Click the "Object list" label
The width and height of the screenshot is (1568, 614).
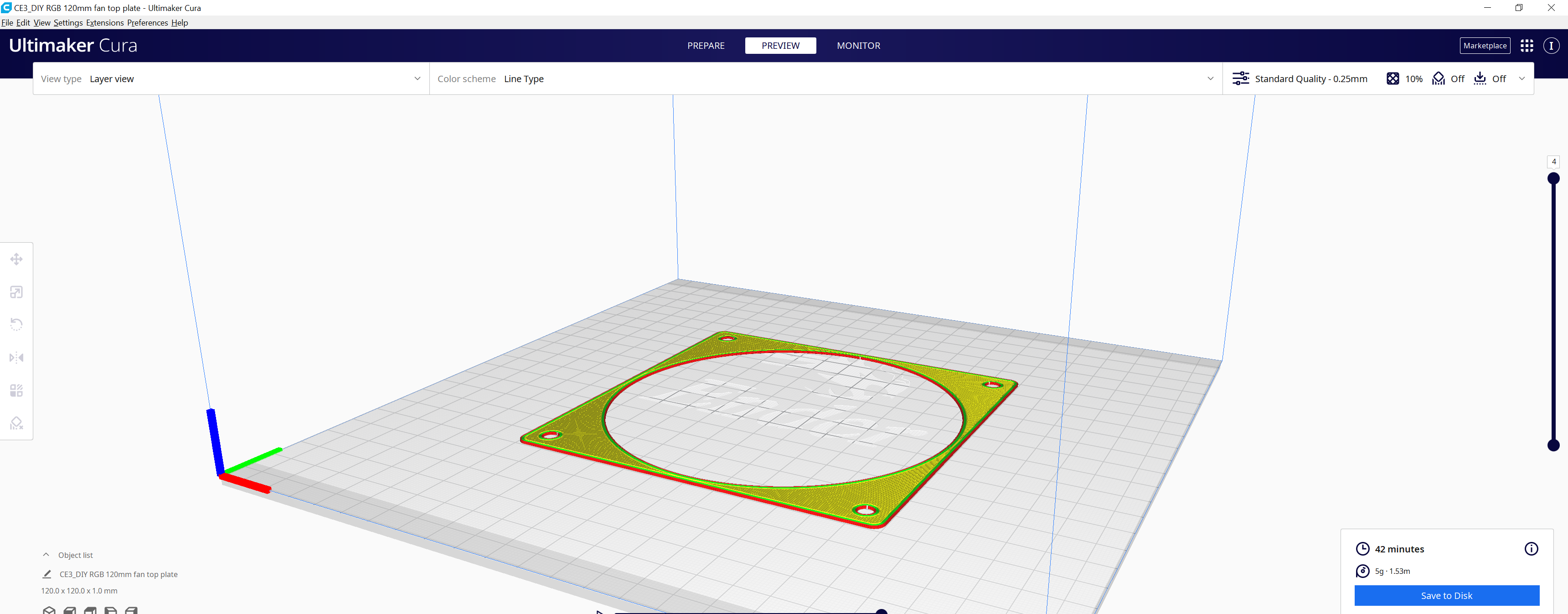coord(76,555)
